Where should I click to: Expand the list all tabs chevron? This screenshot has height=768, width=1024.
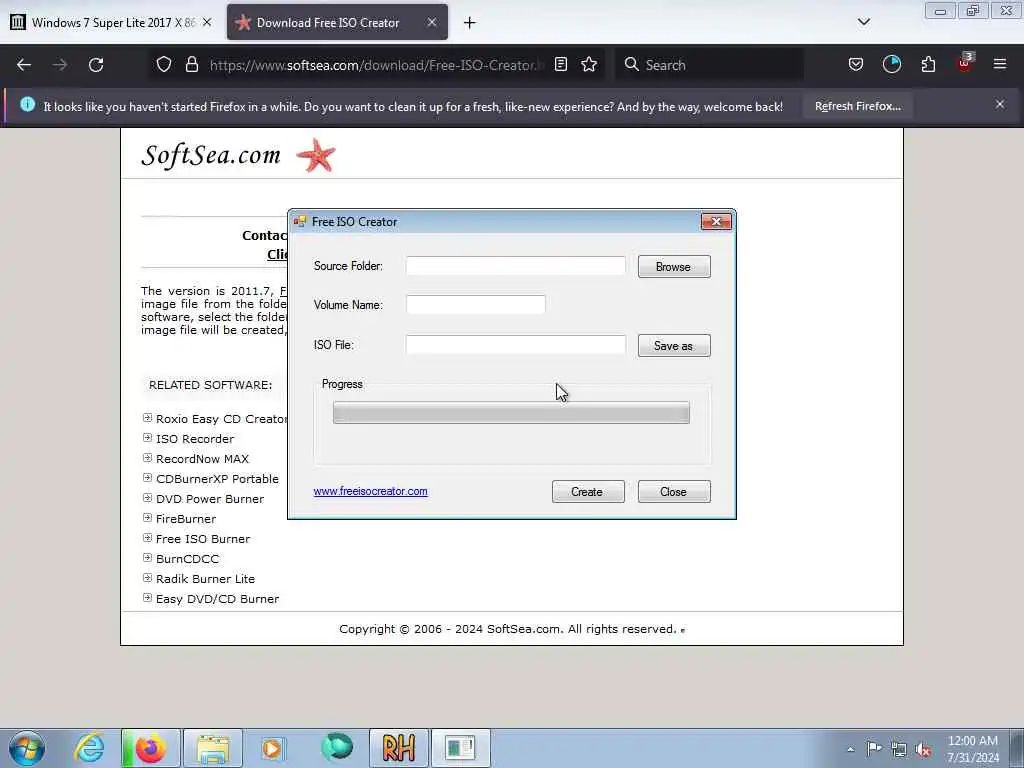[x=863, y=22]
